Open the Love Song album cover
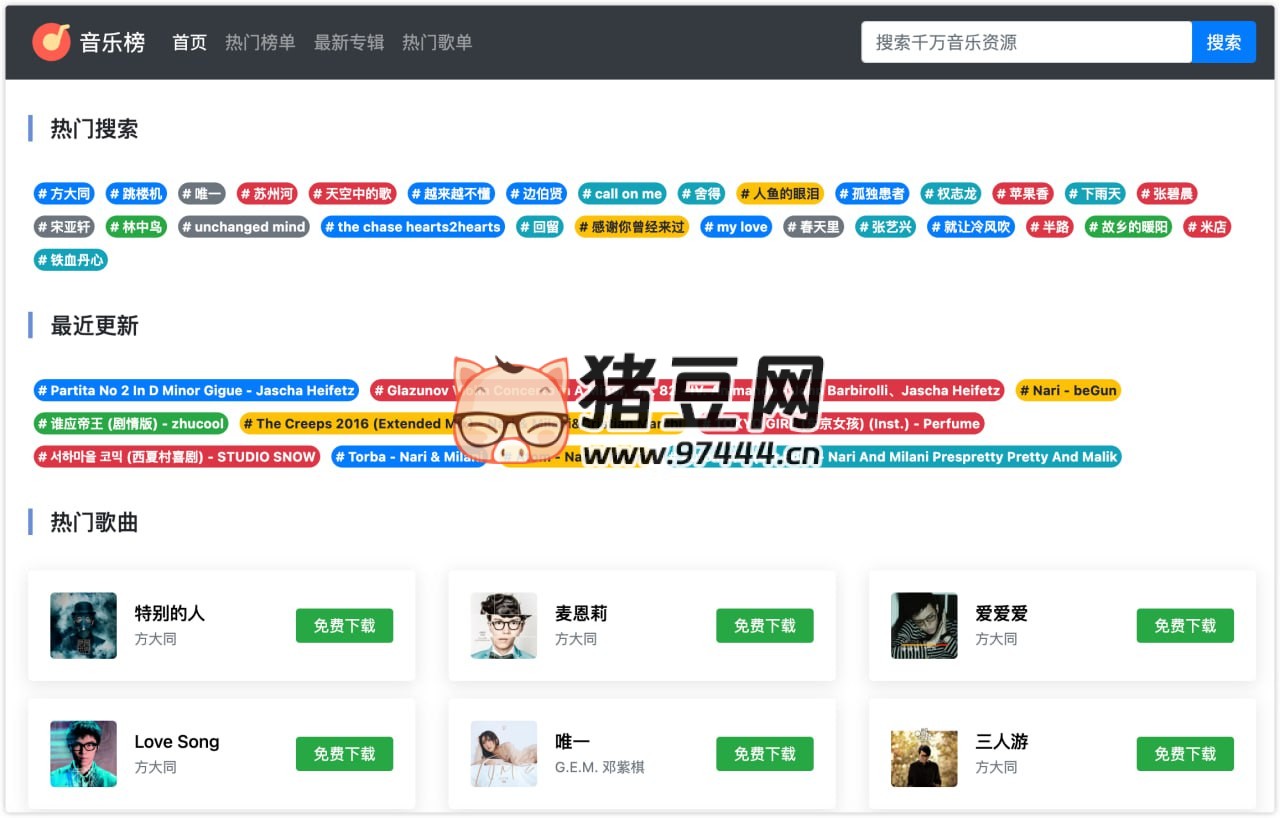Screen dimensions: 1280x818 pyautogui.click(x=83, y=753)
